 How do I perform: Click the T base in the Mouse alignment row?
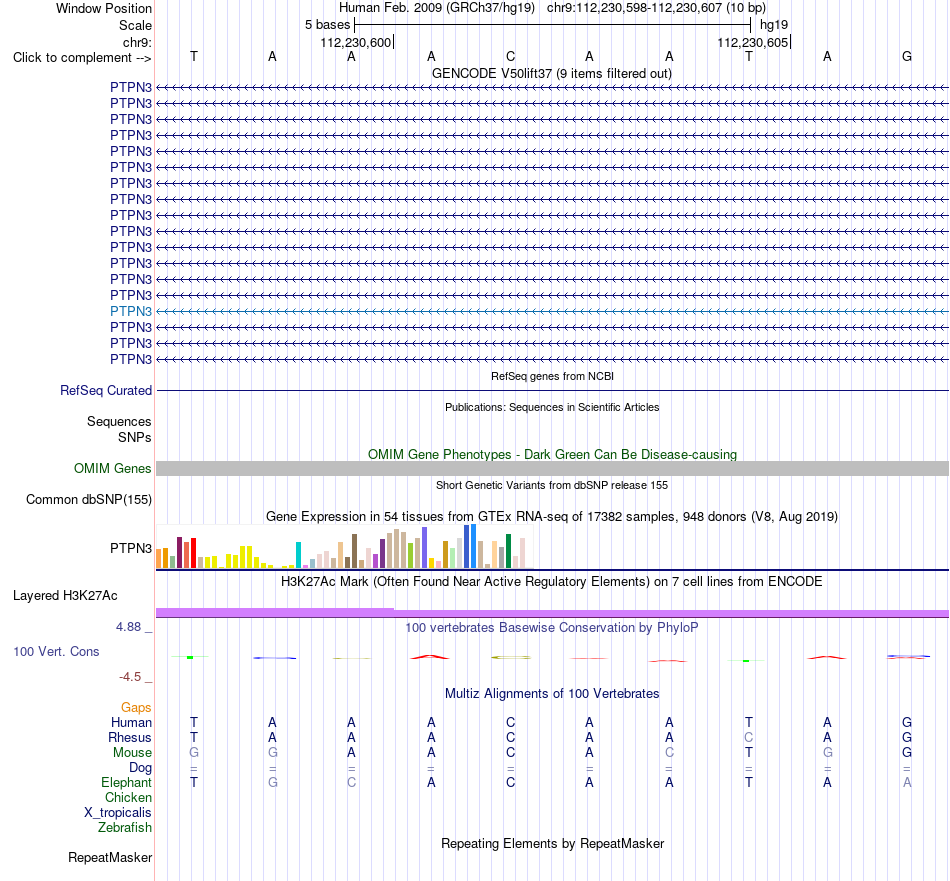[x=749, y=753]
